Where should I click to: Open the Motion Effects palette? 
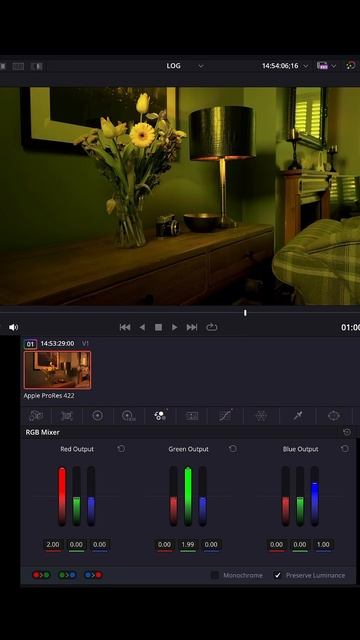pos(191,416)
